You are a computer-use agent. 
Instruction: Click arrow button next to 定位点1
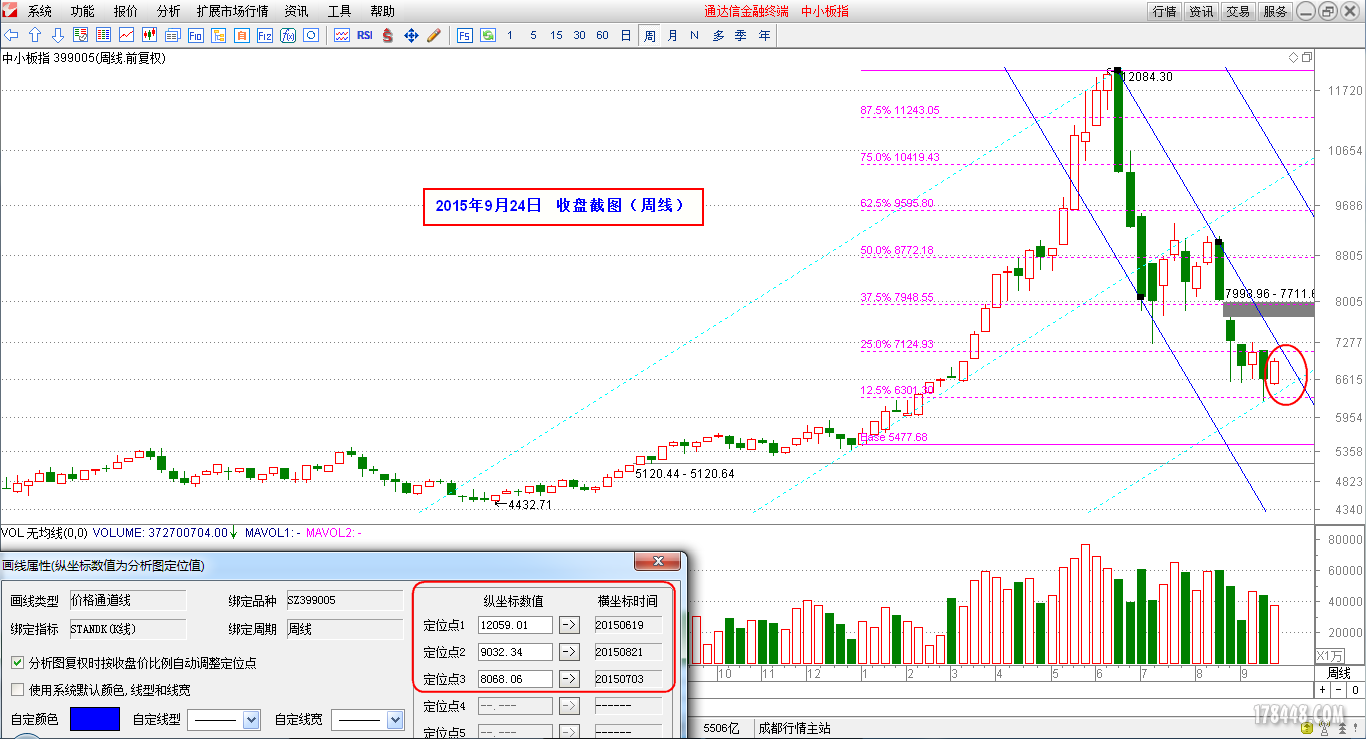[x=569, y=625]
